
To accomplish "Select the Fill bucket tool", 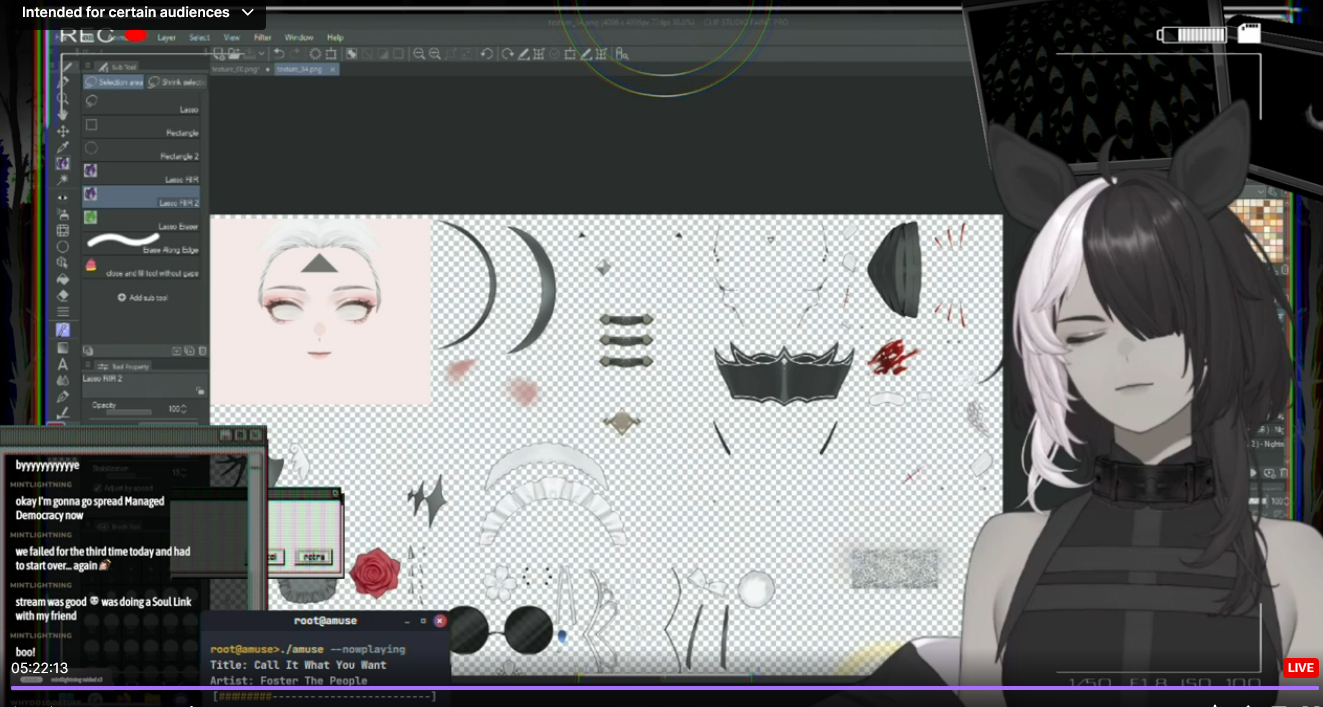I will [x=63, y=279].
